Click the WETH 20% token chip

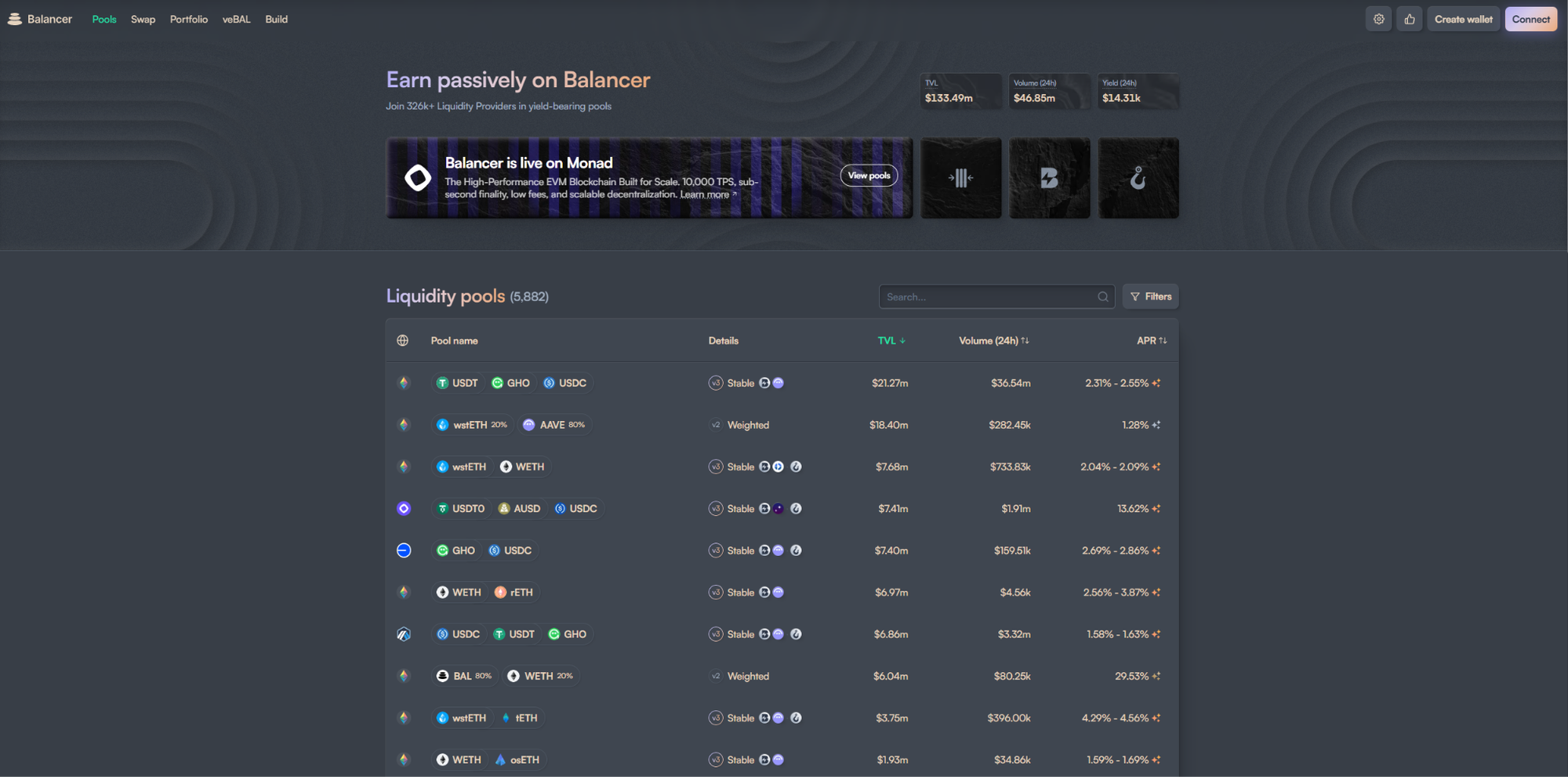point(540,676)
